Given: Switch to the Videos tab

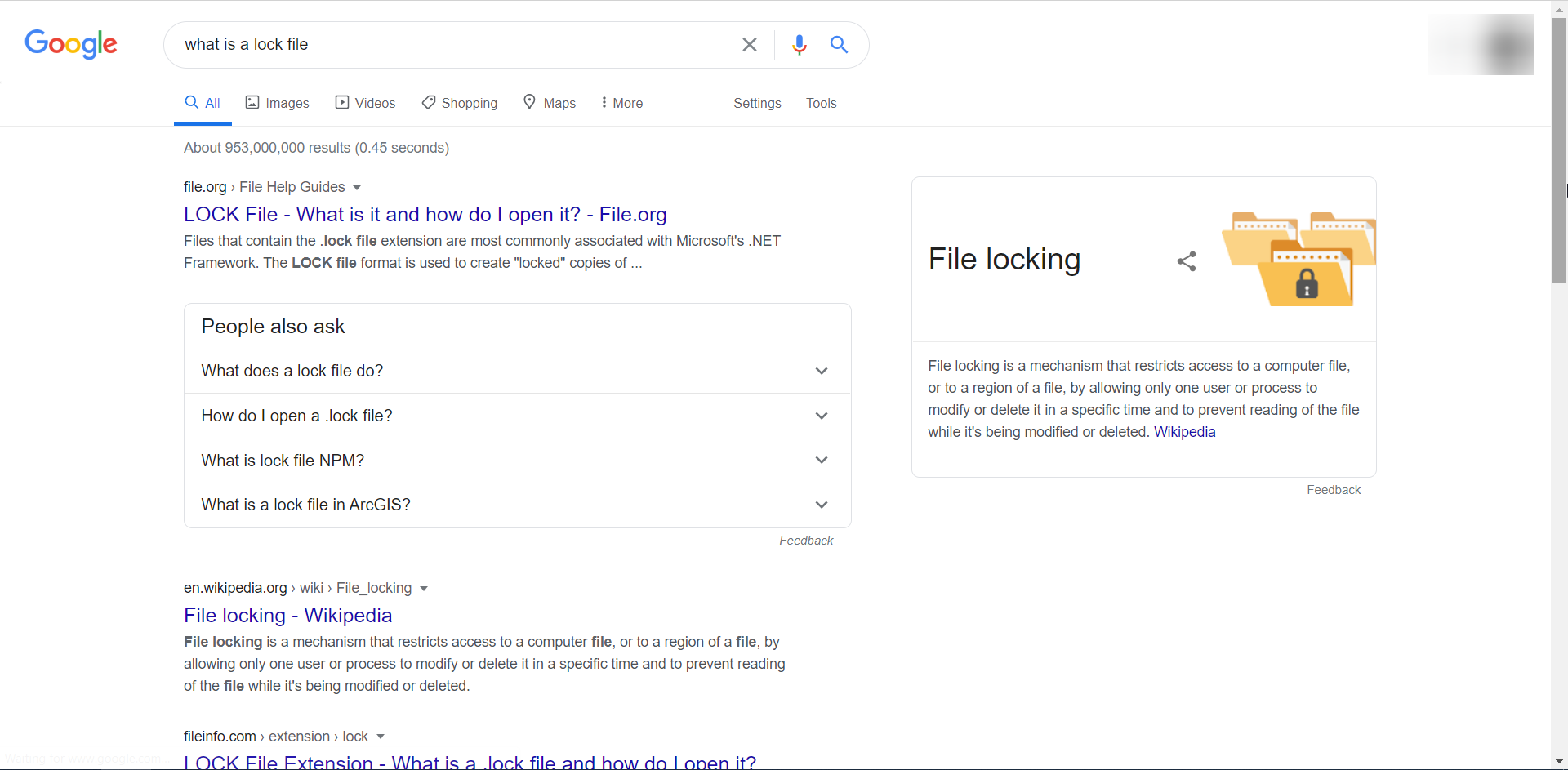Looking at the screenshot, I should coord(366,103).
